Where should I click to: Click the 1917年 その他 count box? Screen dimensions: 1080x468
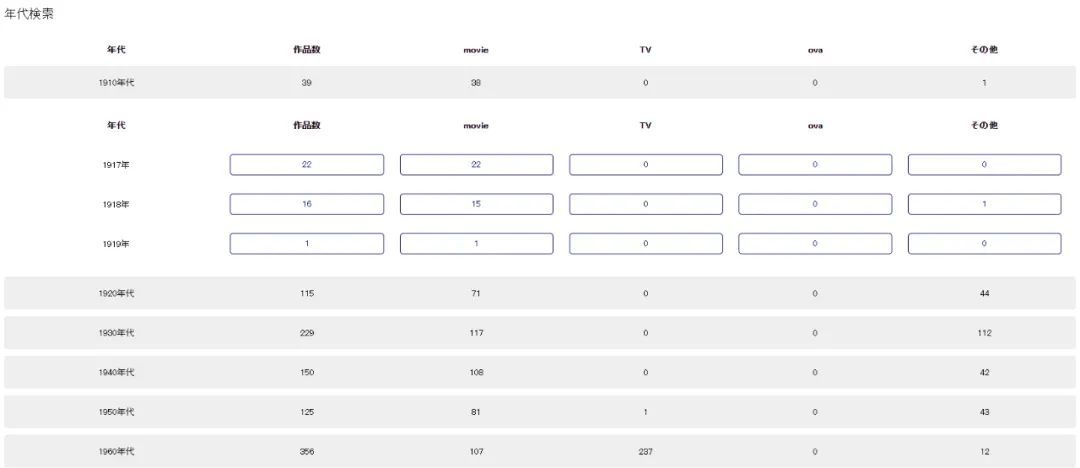984,165
